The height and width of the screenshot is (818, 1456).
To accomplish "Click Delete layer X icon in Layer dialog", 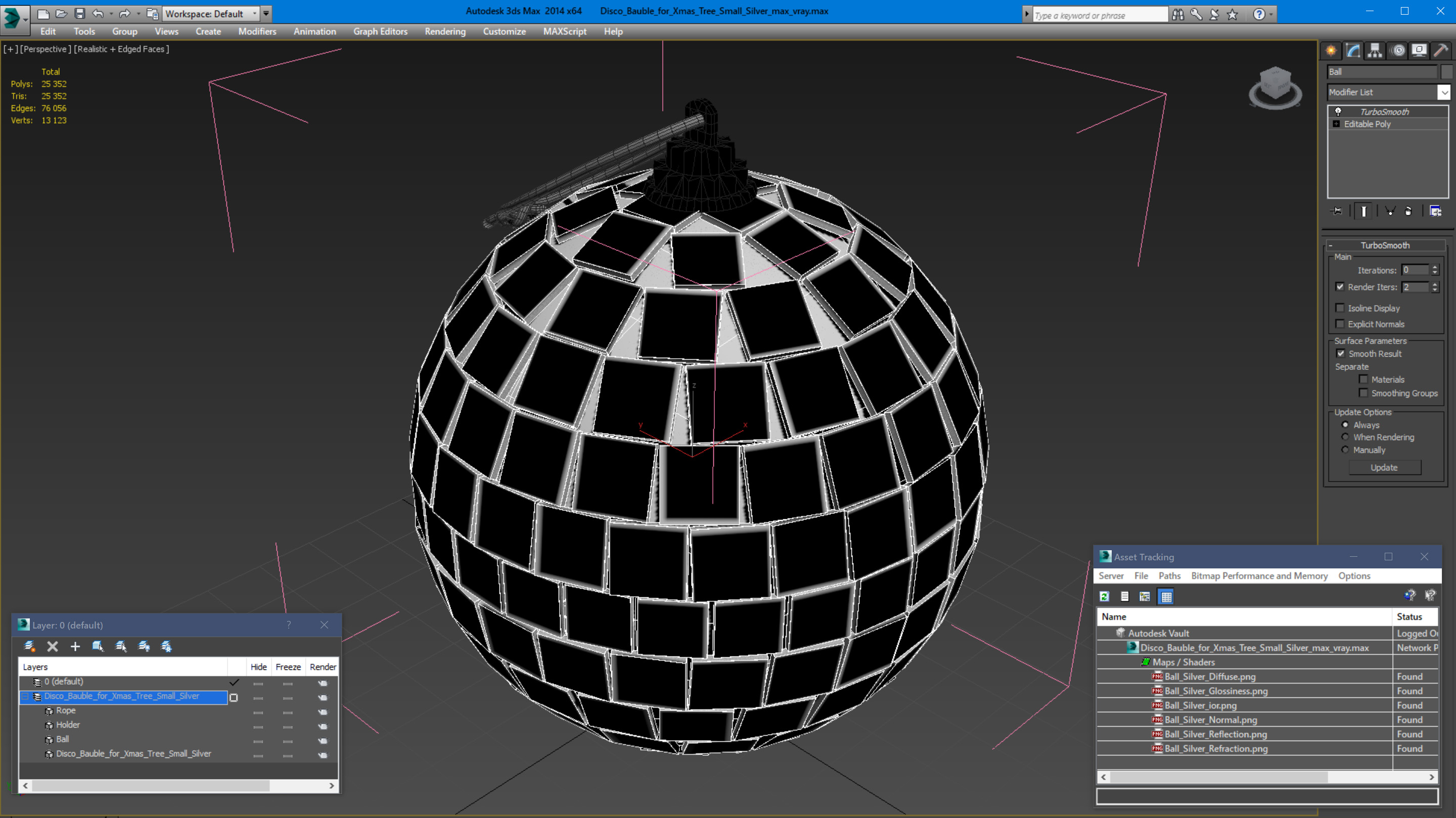I will coord(53,646).
